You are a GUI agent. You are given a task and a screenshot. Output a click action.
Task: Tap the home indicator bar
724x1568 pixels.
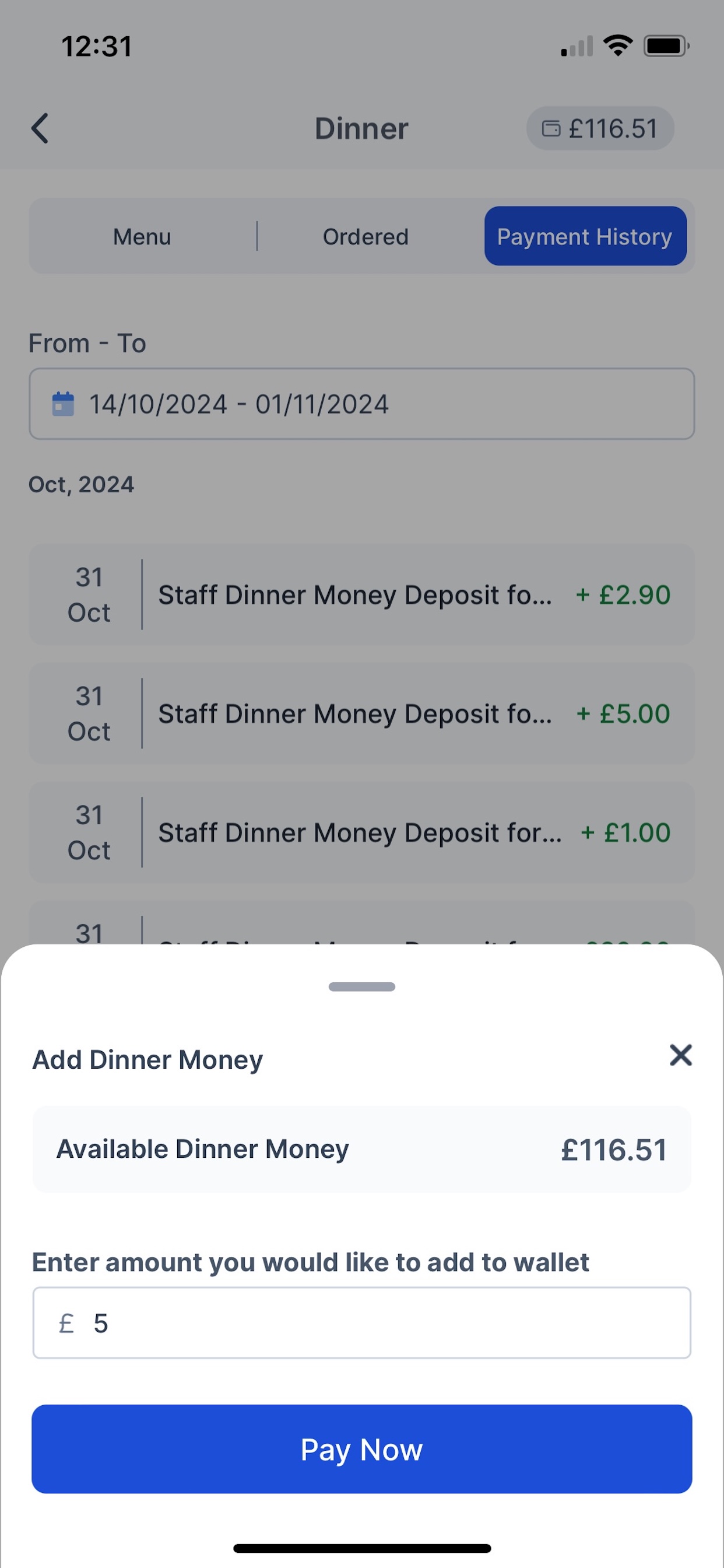tap(361, 1548)
